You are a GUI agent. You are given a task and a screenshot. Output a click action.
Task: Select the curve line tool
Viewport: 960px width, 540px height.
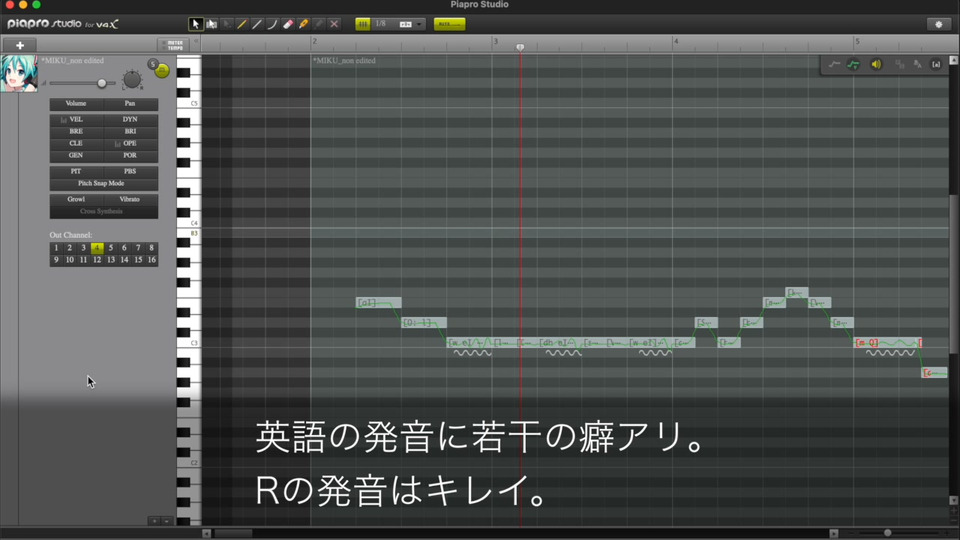point(272,24)
